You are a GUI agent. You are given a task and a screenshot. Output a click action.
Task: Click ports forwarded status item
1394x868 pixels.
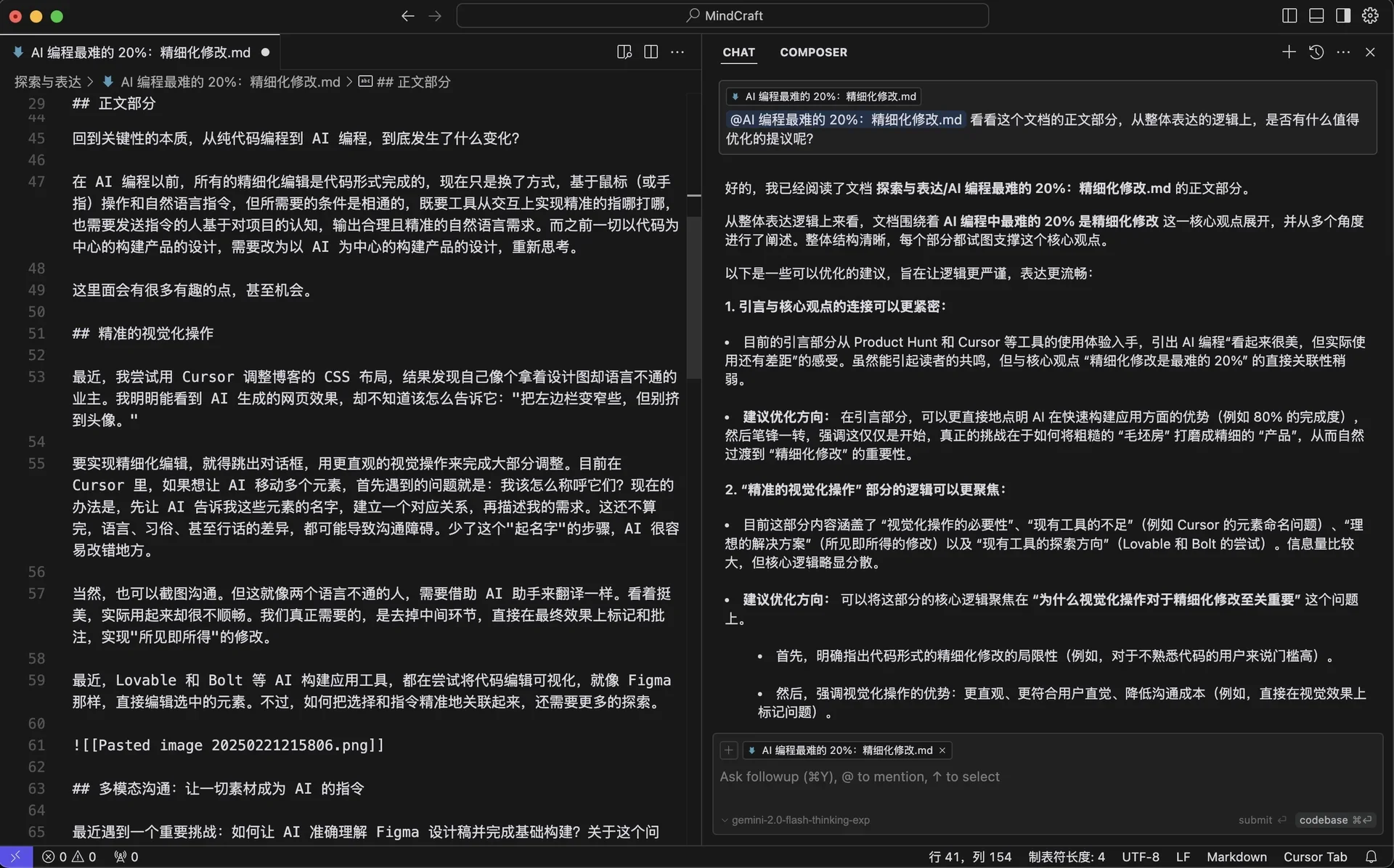tap(126, 856)
